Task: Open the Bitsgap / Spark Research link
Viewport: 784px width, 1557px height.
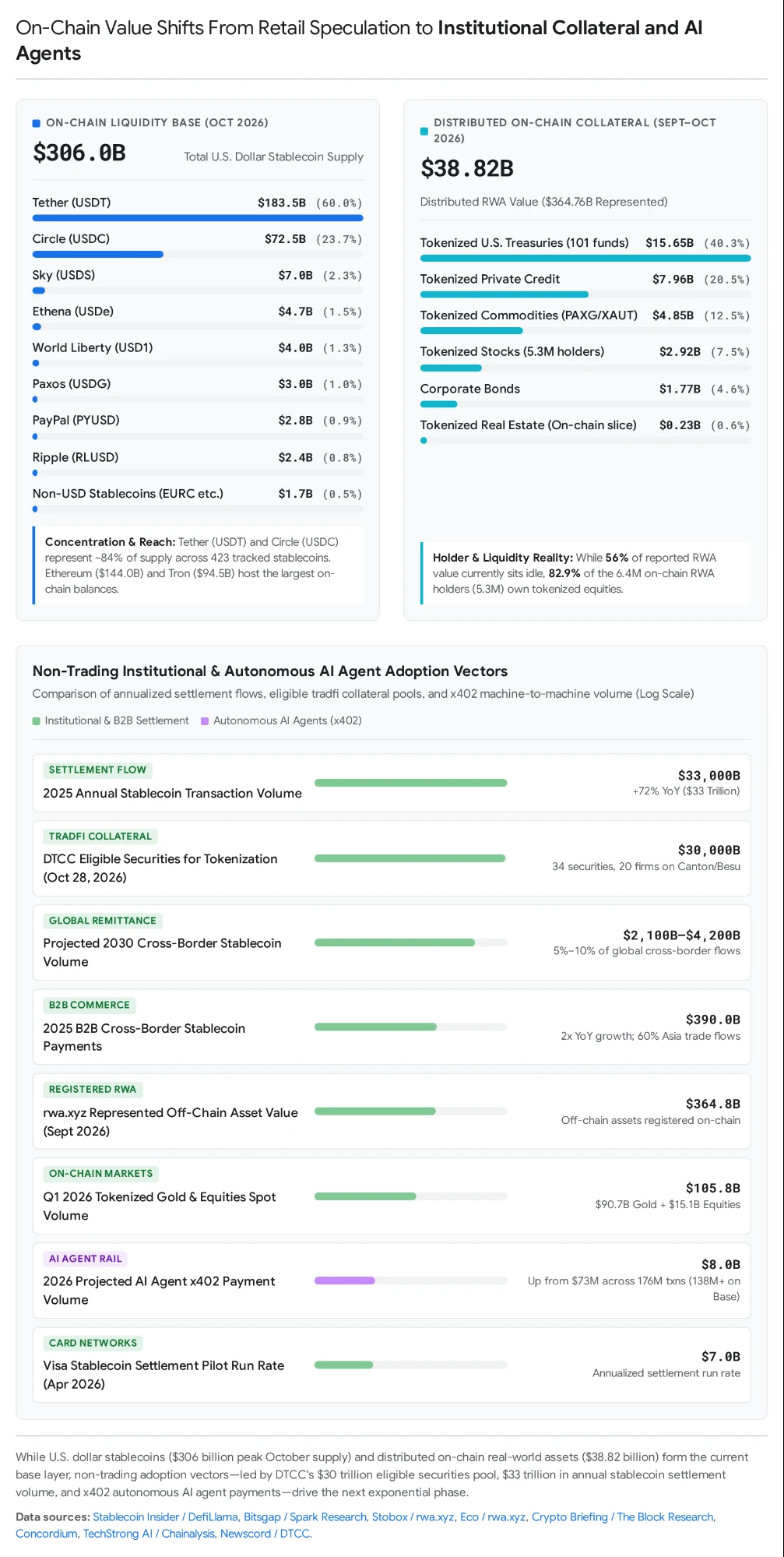Action: pyautogui.click(x=305, y=1516)
